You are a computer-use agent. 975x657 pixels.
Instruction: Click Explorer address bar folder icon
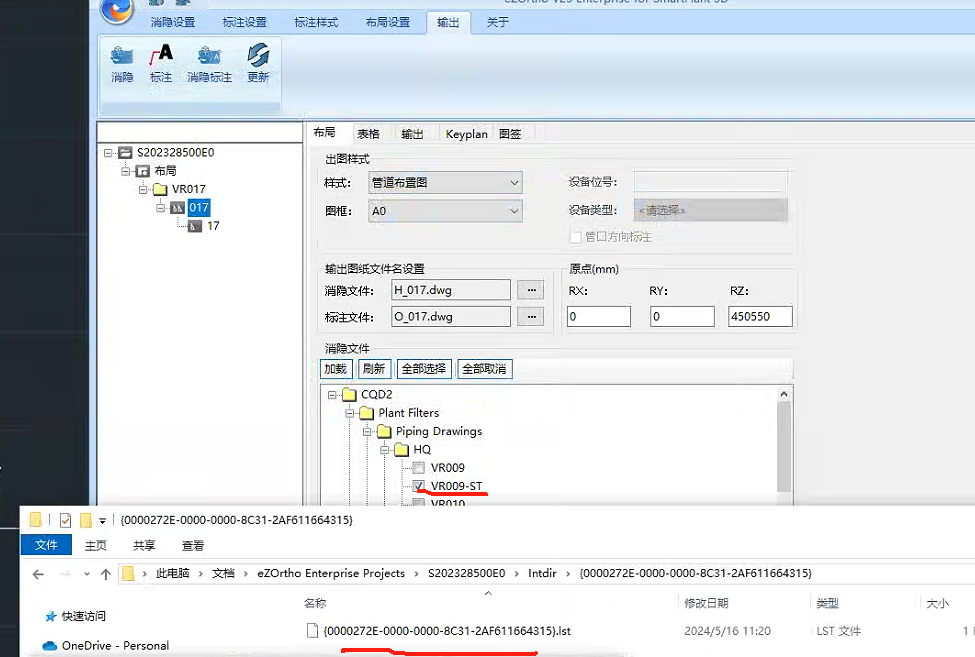click(128, 573)
